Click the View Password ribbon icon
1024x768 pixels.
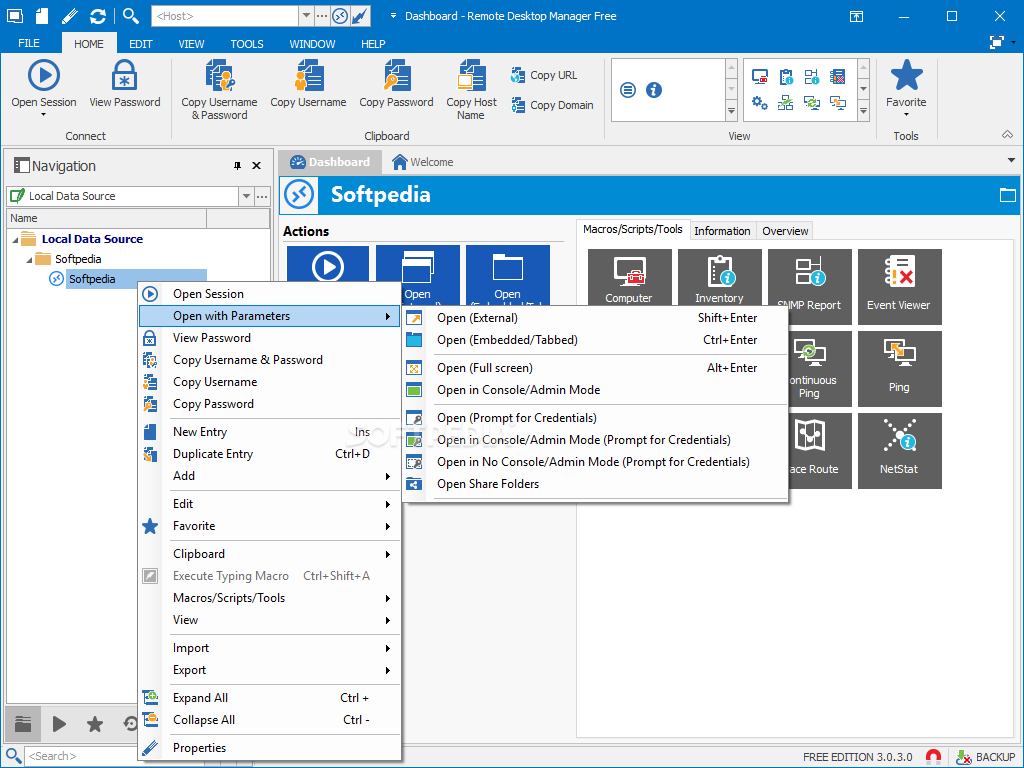124,75
